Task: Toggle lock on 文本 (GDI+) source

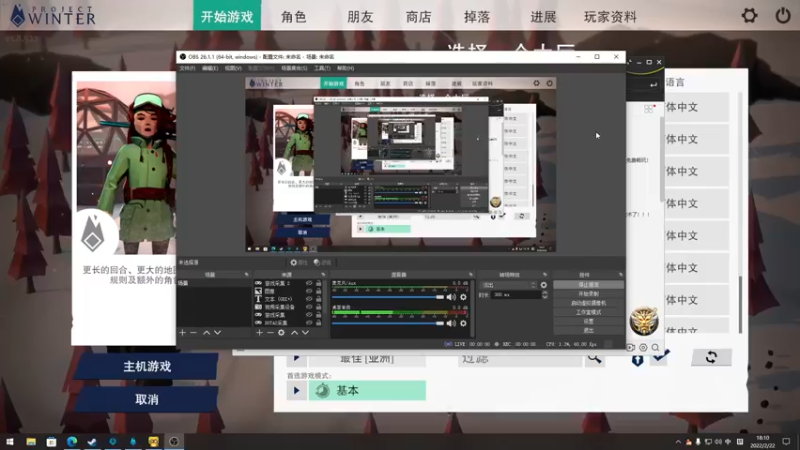Action: pos(319,299)
